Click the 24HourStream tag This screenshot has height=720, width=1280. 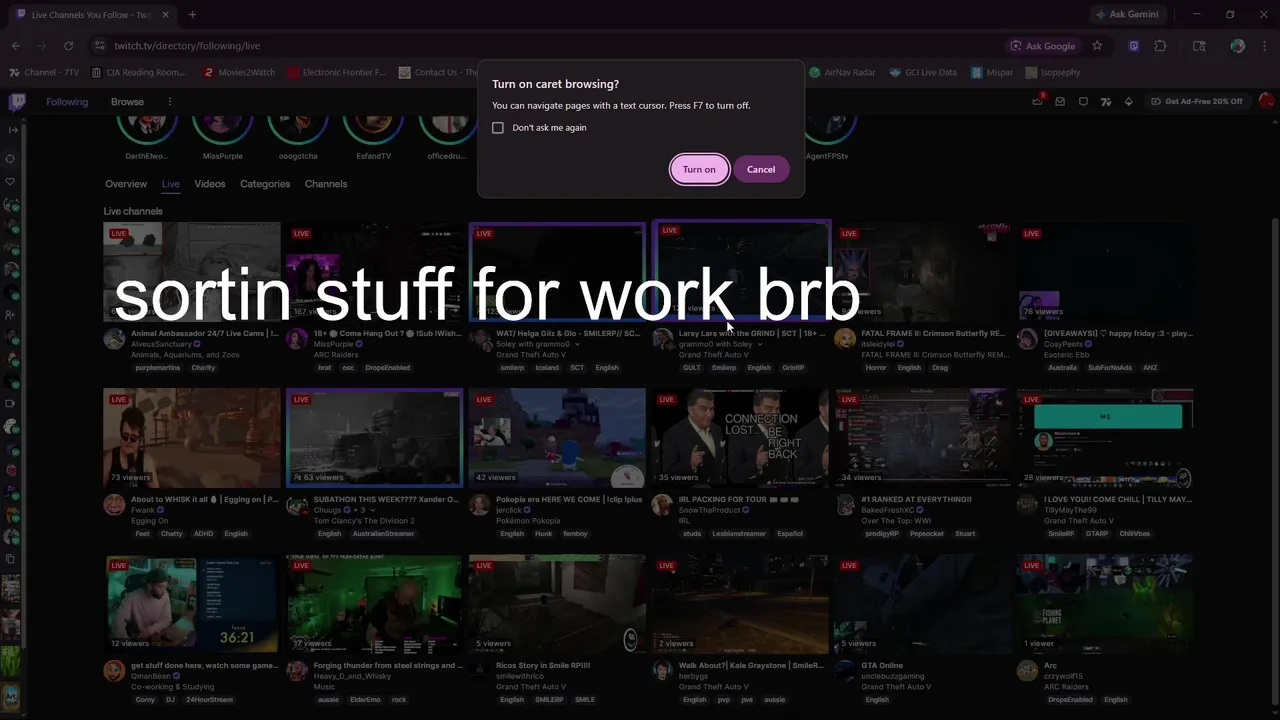pos(208,700)
